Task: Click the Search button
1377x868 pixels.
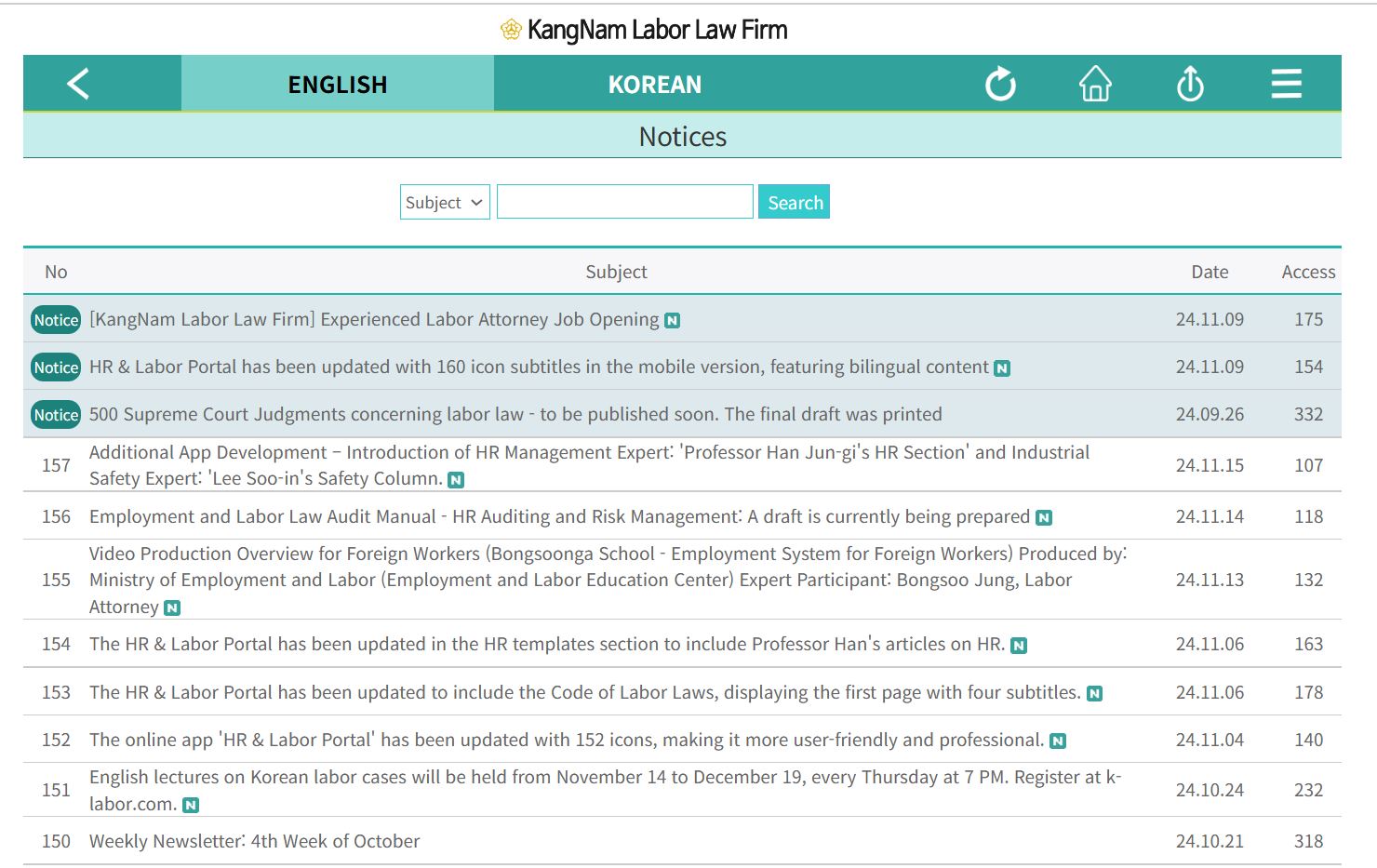Action: tap(794, 202)
